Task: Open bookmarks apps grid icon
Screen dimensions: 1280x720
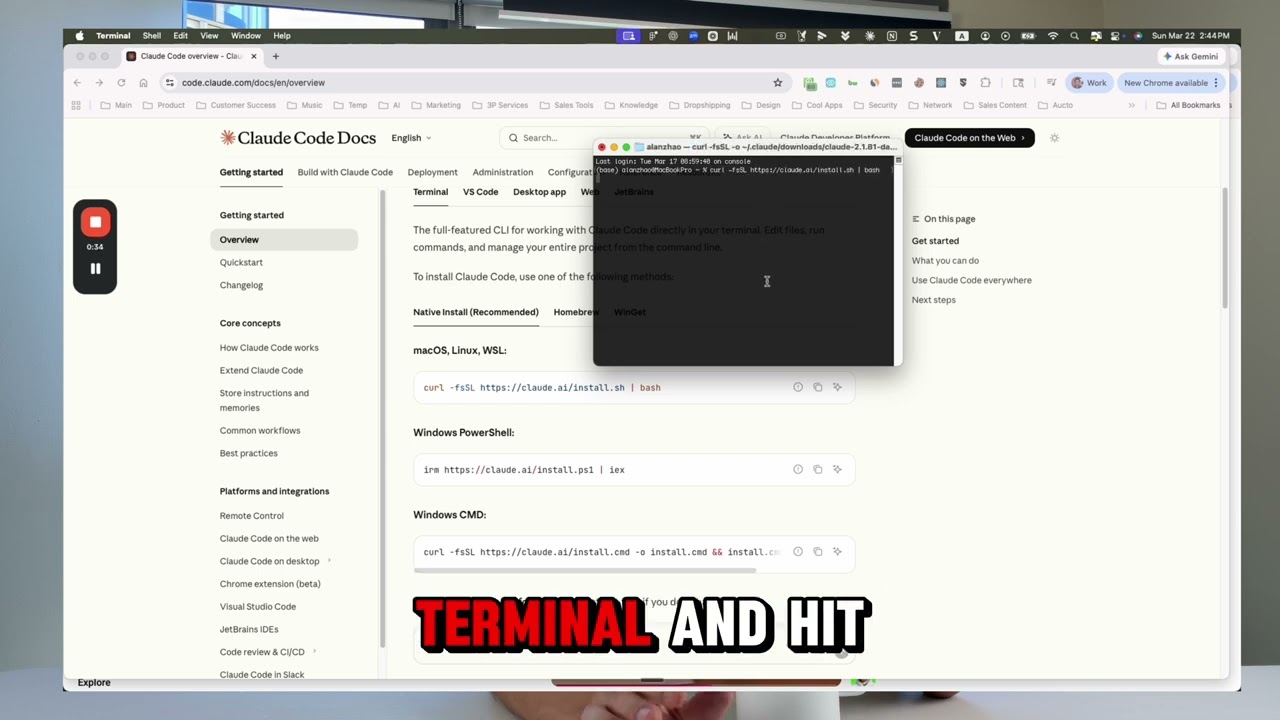Action: [76, 105]
